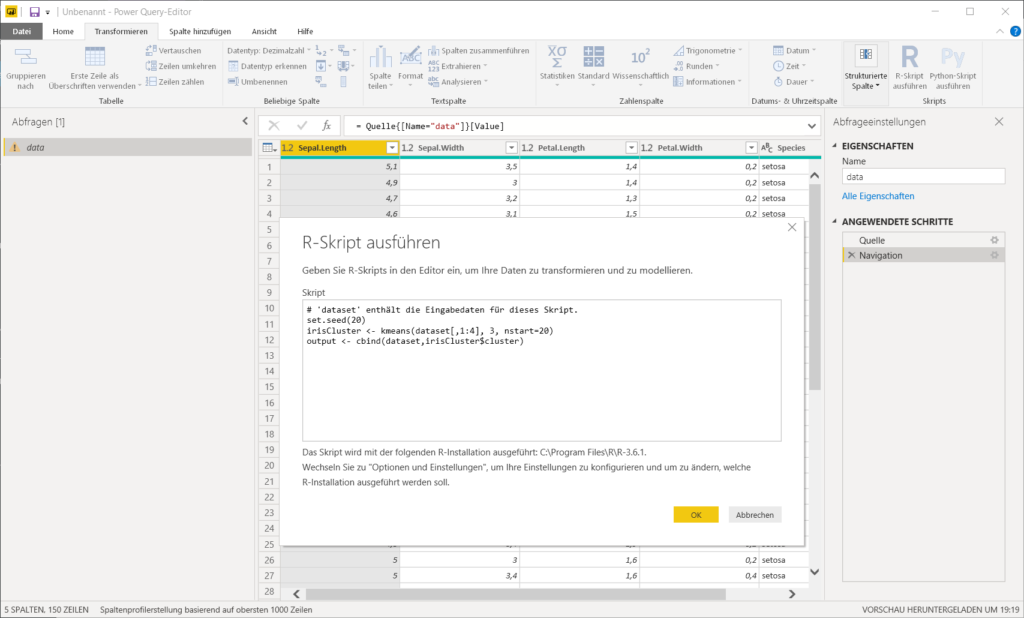Select the Transformieren tab
The image size is (1024, 618).
coord(121,31)
